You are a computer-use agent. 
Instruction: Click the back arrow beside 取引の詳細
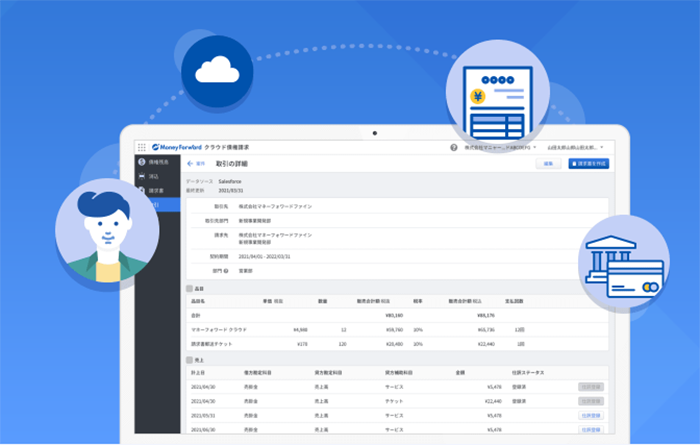tap(190, 163)
